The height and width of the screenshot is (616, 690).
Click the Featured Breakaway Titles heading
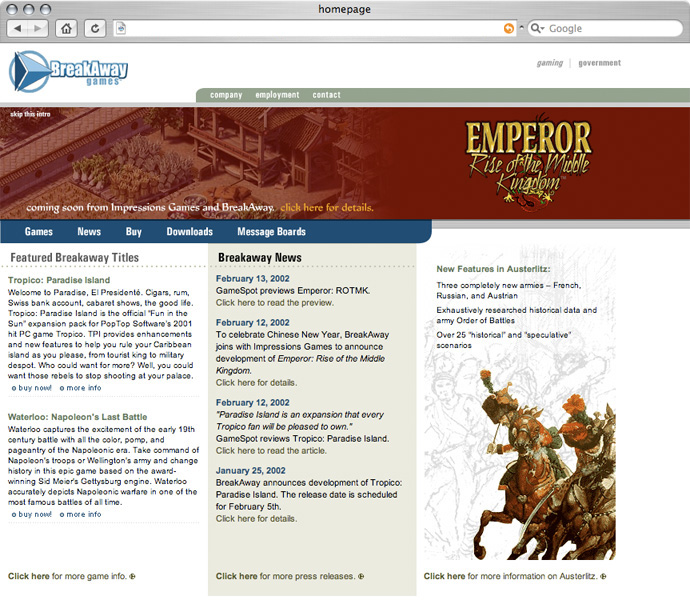74,257
